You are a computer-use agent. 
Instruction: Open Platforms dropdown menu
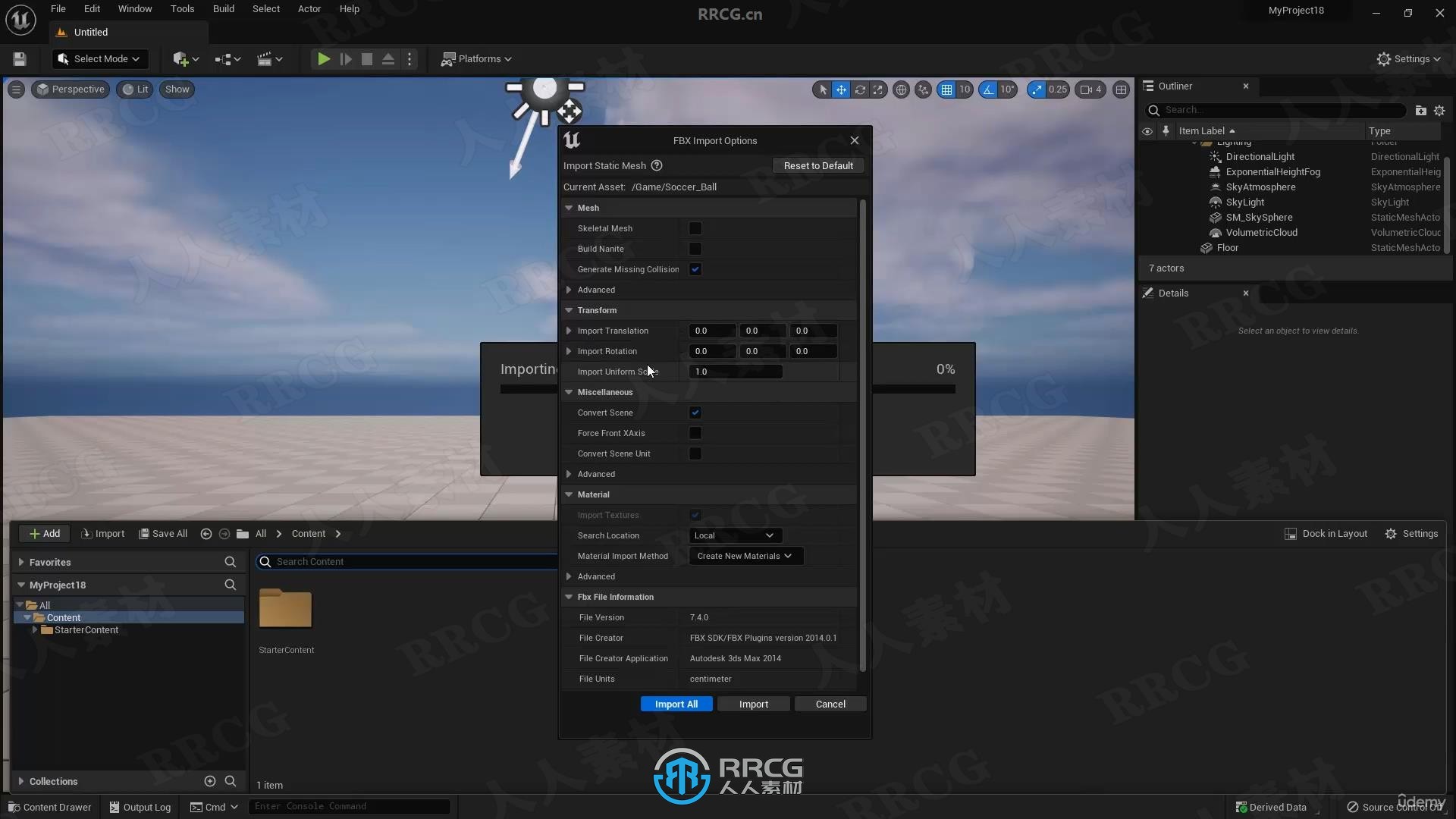476,59
